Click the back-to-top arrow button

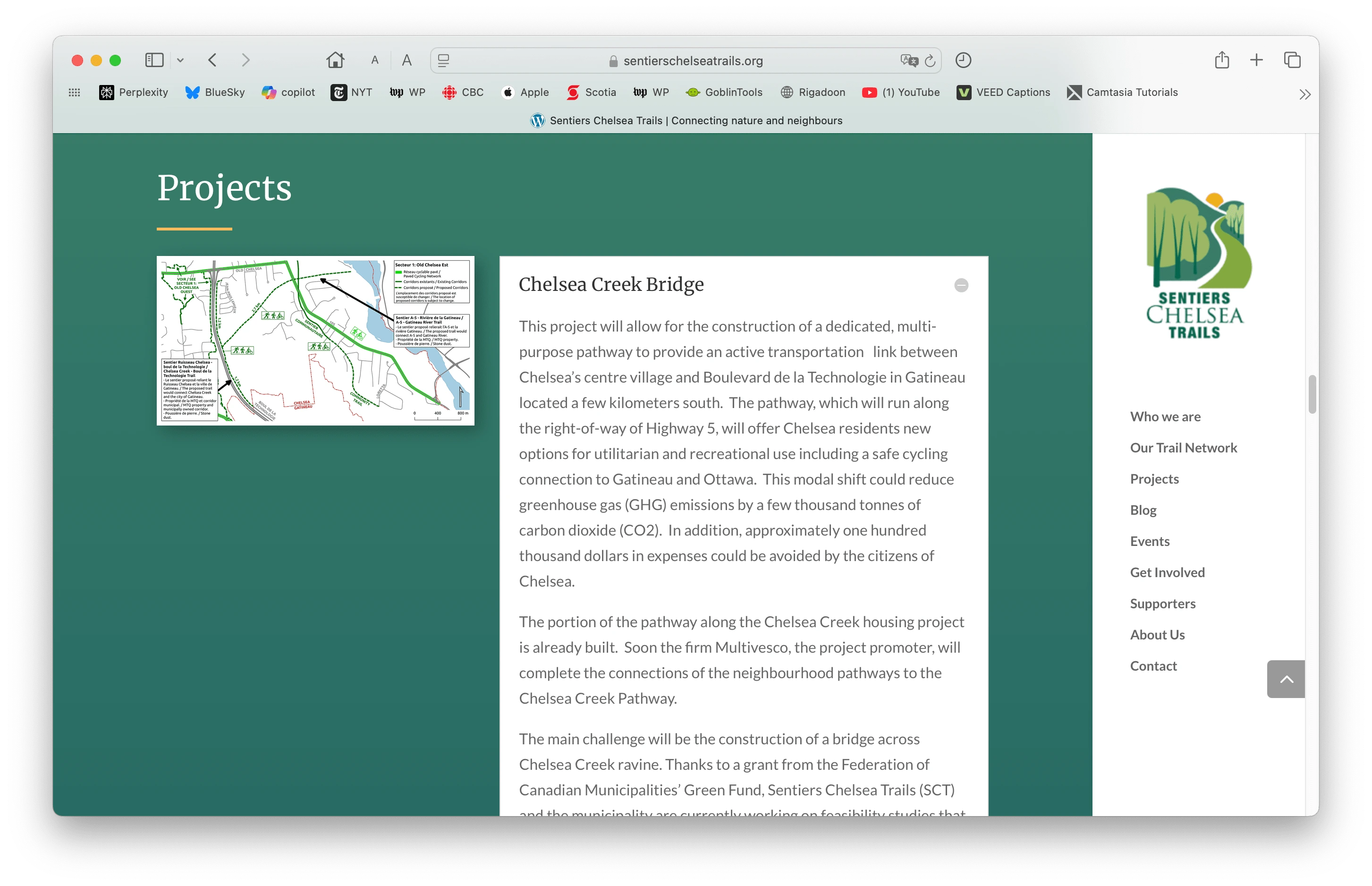pos(1286,679)
